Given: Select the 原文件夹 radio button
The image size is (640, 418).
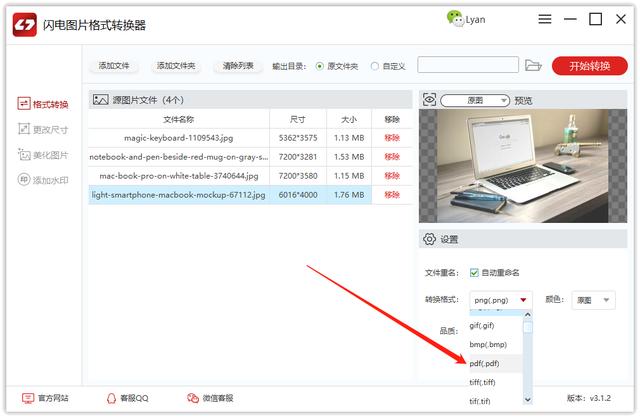Looking at the screenshot, I should [x=320, y=66].
